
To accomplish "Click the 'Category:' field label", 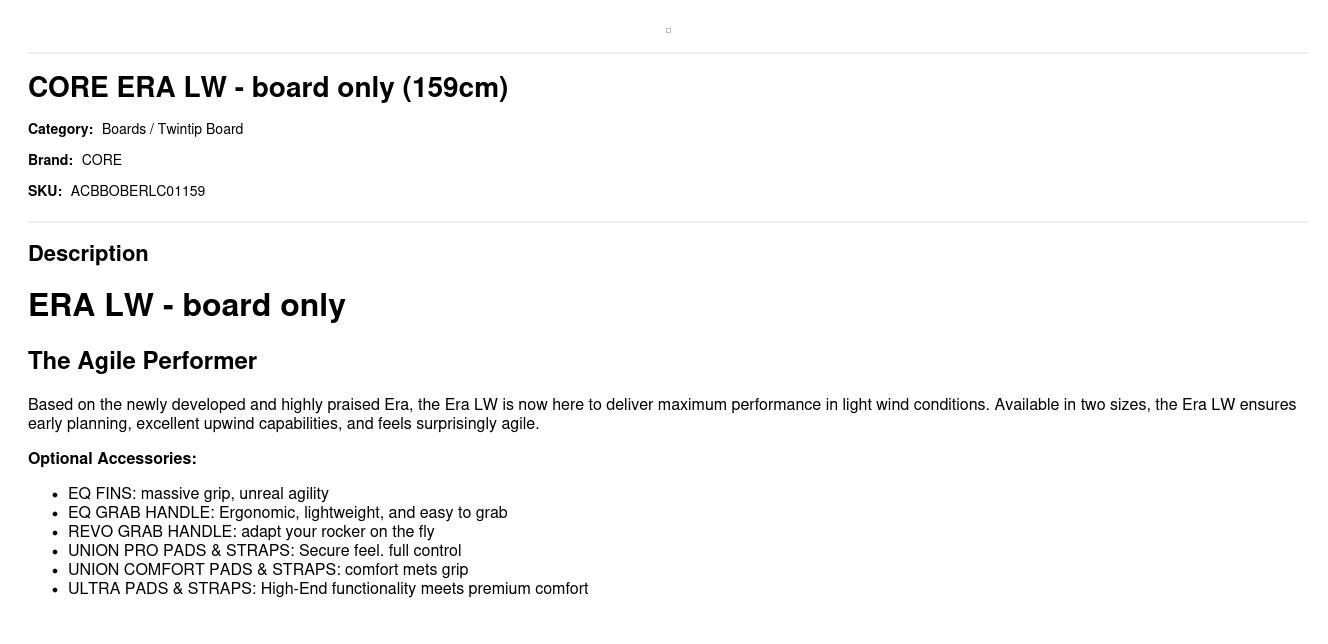I will (x=60, y=129).
